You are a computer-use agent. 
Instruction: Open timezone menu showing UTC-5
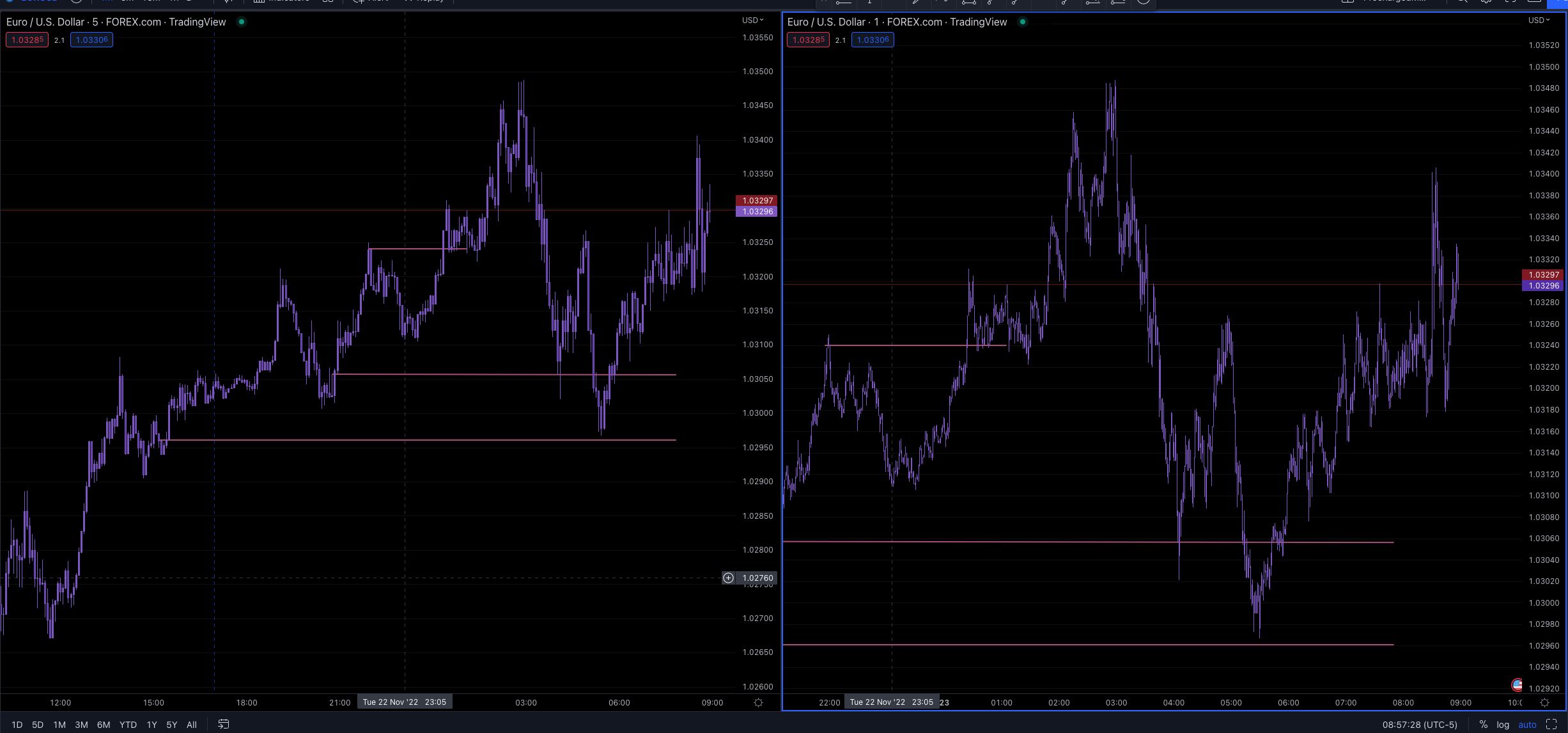coord(1420,724)
